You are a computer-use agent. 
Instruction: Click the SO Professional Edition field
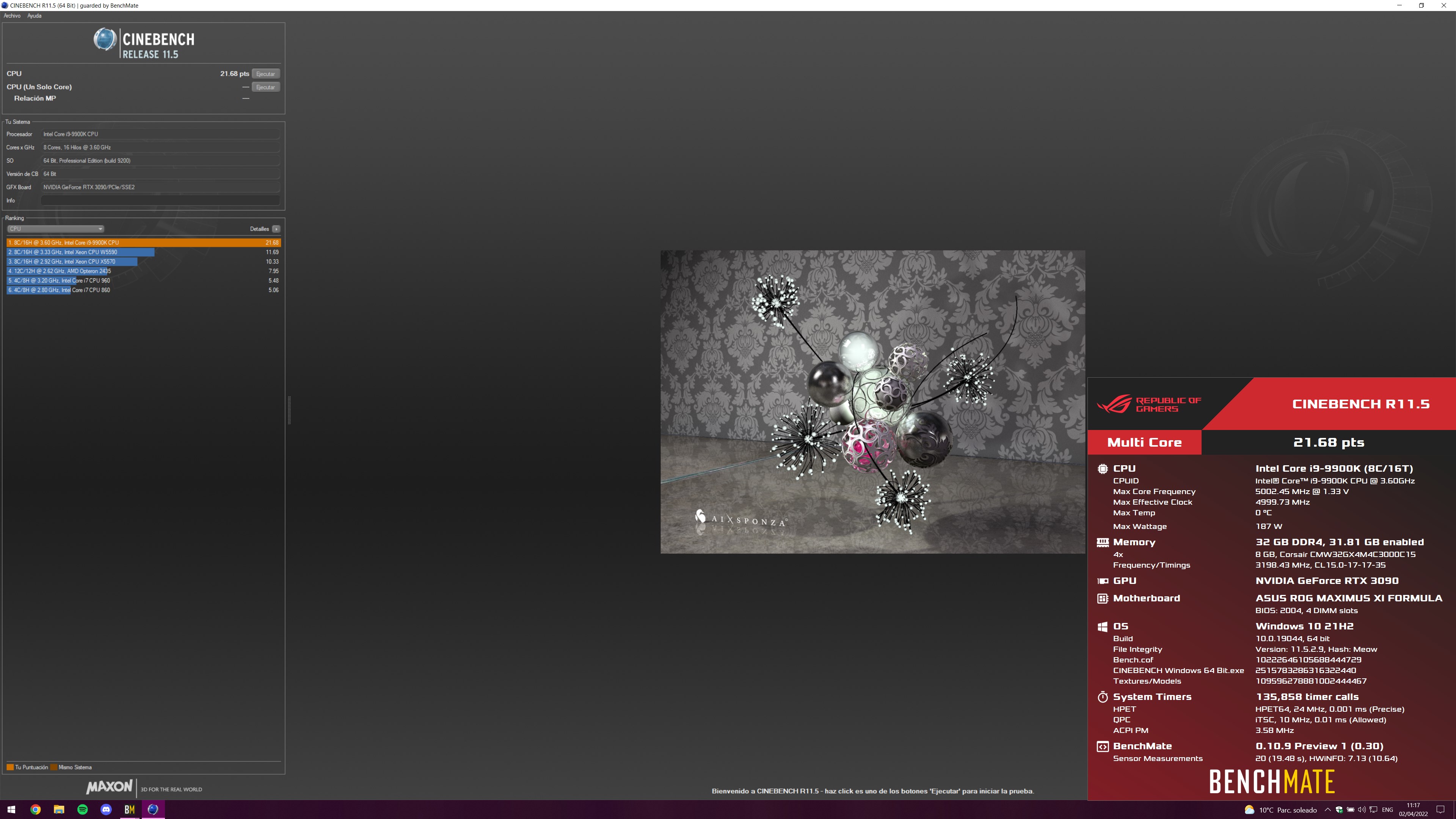[x=160, y=160]
